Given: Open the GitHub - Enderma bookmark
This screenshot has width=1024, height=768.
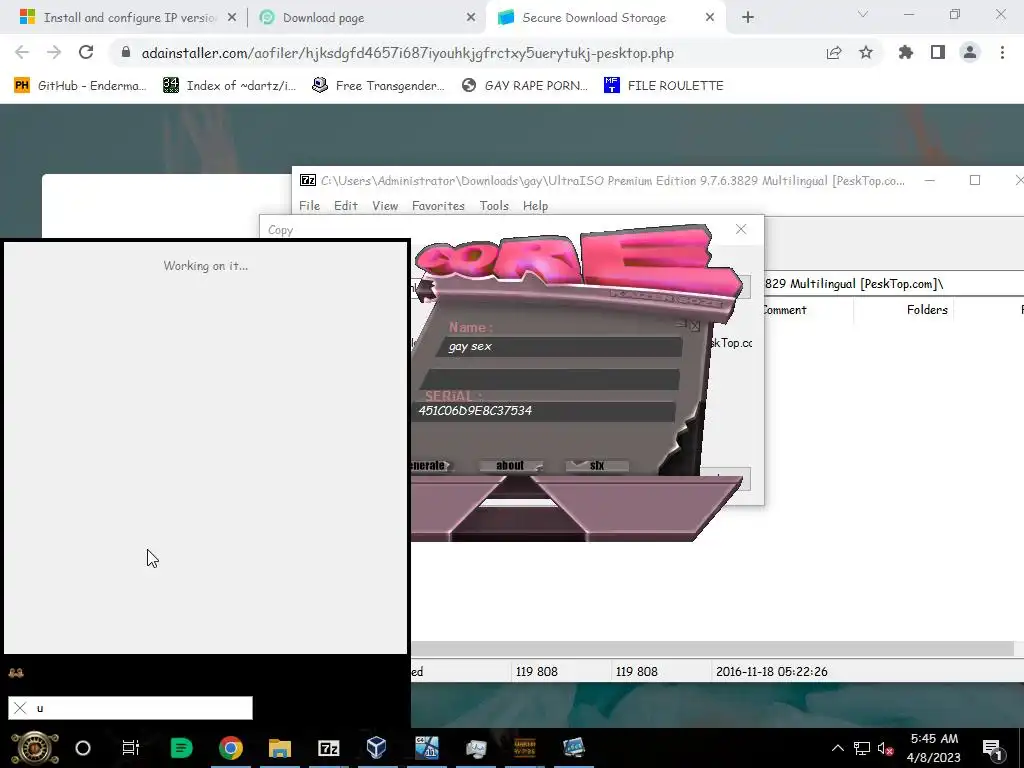Looking at the screenshot, I should pos(80,86).
